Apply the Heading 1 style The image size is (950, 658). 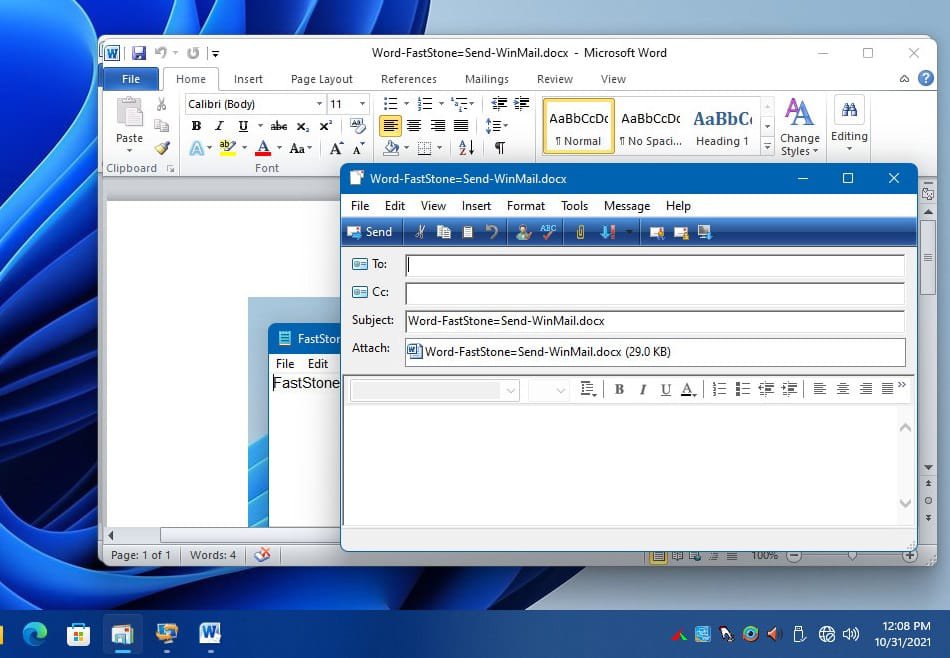[722, 126]
